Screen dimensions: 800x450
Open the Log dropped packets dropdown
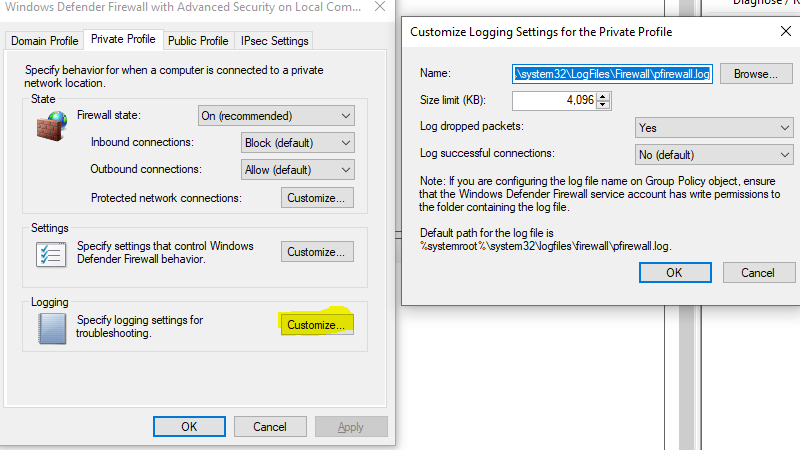pyautogui.click(x=714, y=128)
